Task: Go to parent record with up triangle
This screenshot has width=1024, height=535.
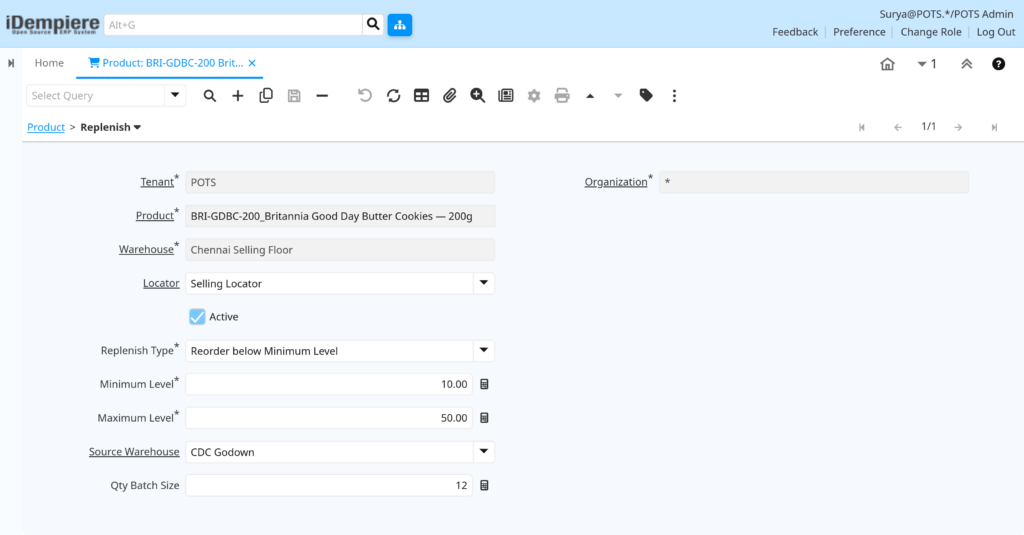Action: [590, 96]
